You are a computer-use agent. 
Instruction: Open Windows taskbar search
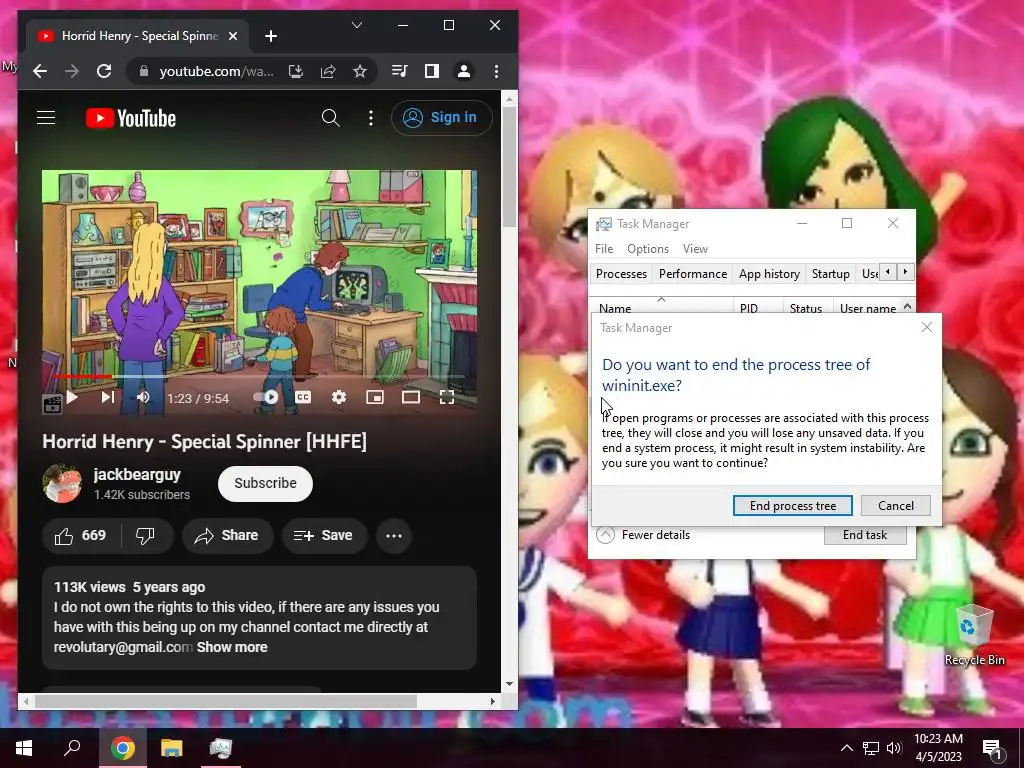72,748
